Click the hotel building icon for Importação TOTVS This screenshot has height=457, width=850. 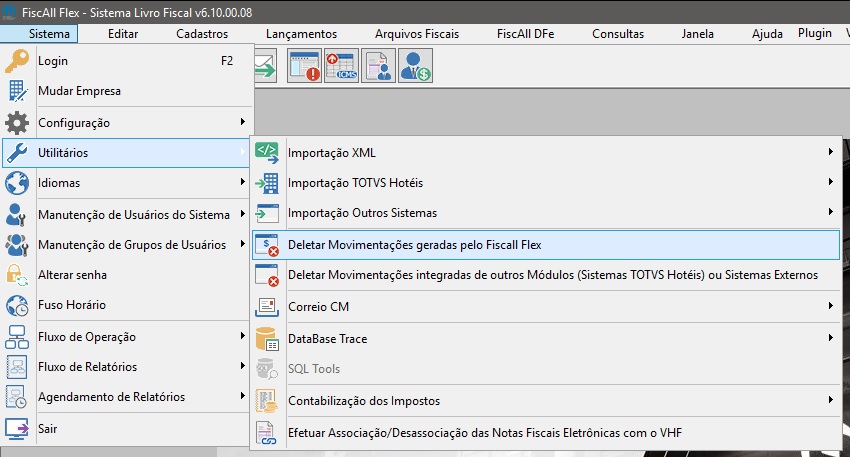(x=267, y=183)
